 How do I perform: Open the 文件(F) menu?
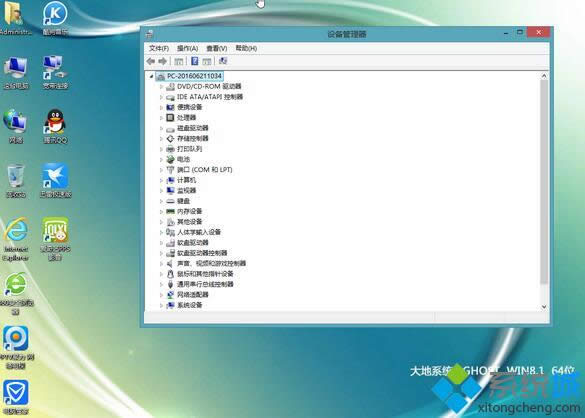coord(159,48)
